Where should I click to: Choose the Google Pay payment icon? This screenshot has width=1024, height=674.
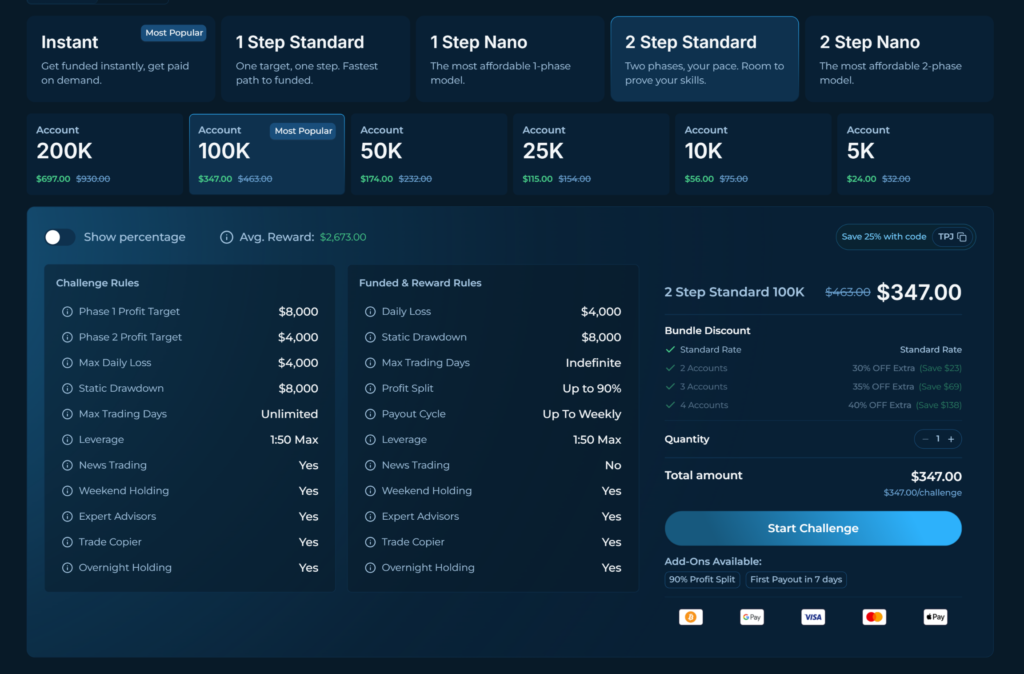752,617
